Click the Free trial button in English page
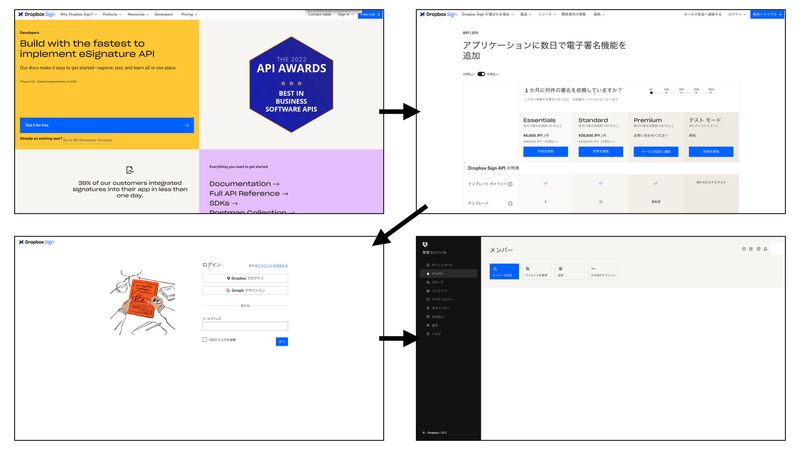The width and height of the screenshot is (800, 450). click(370, 14)
